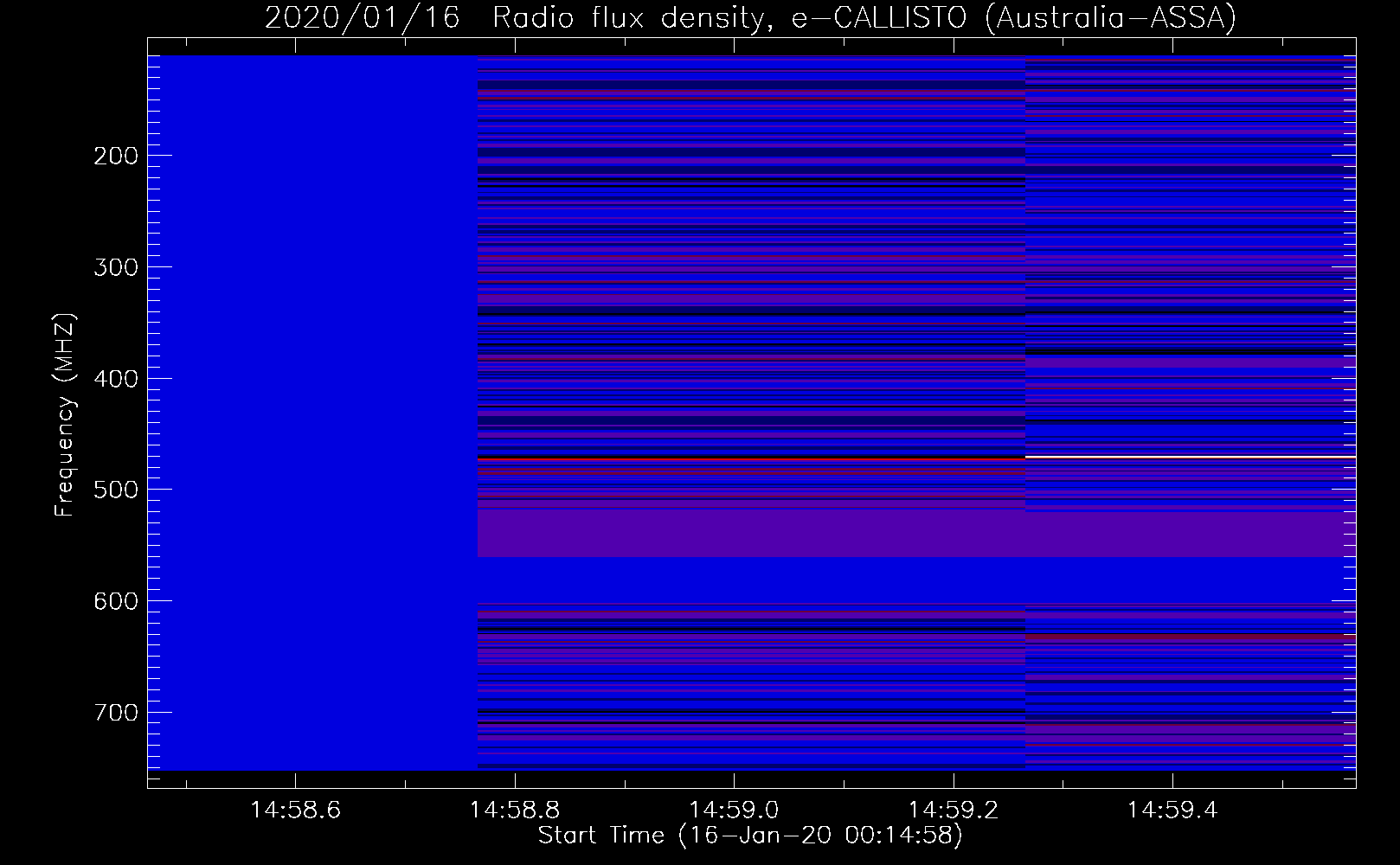
Task: Click the 'Frequency (MHZ)' axis label
Action: (65, 415)
